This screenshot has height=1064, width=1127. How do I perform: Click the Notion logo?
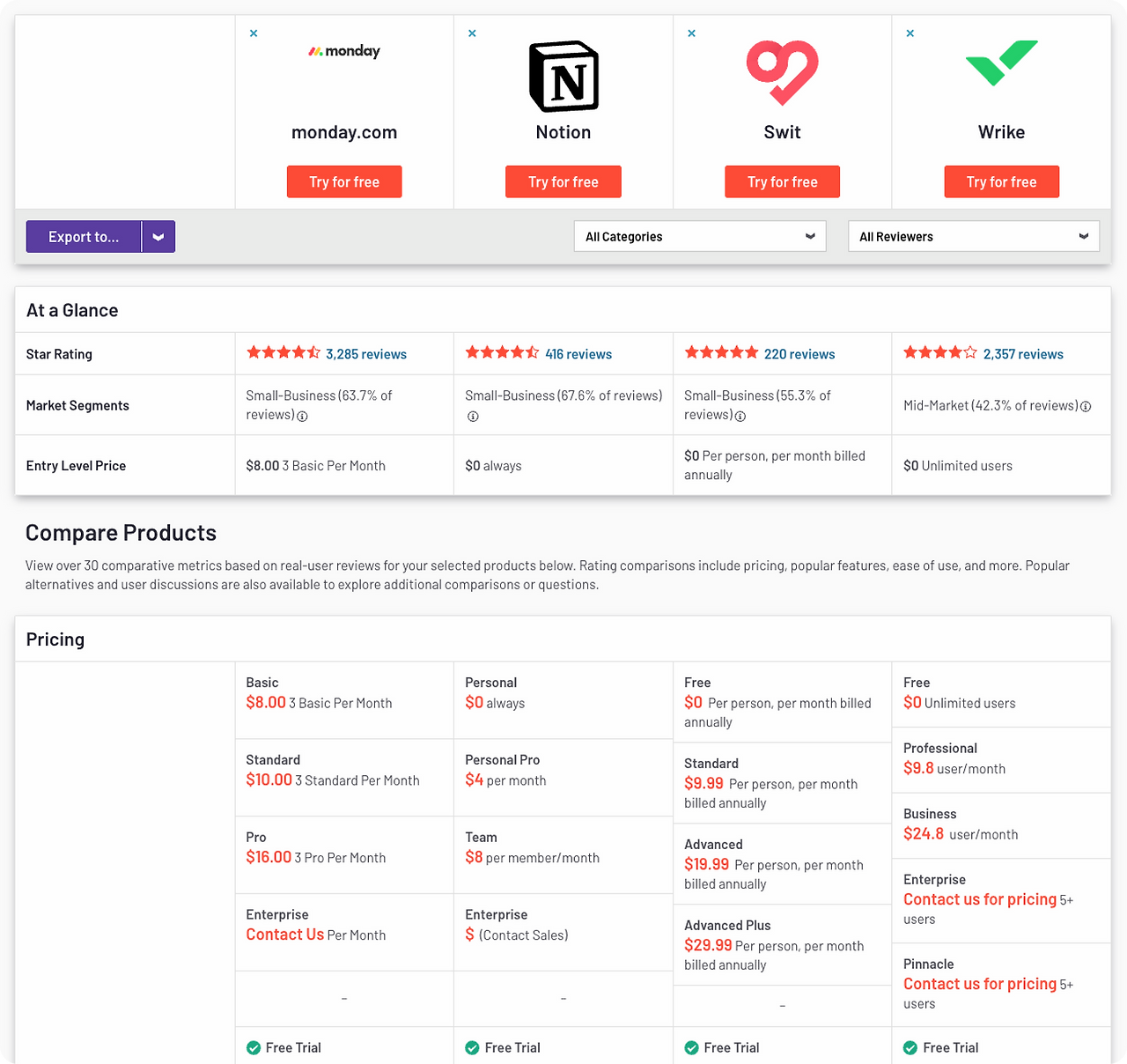point(563,76)
